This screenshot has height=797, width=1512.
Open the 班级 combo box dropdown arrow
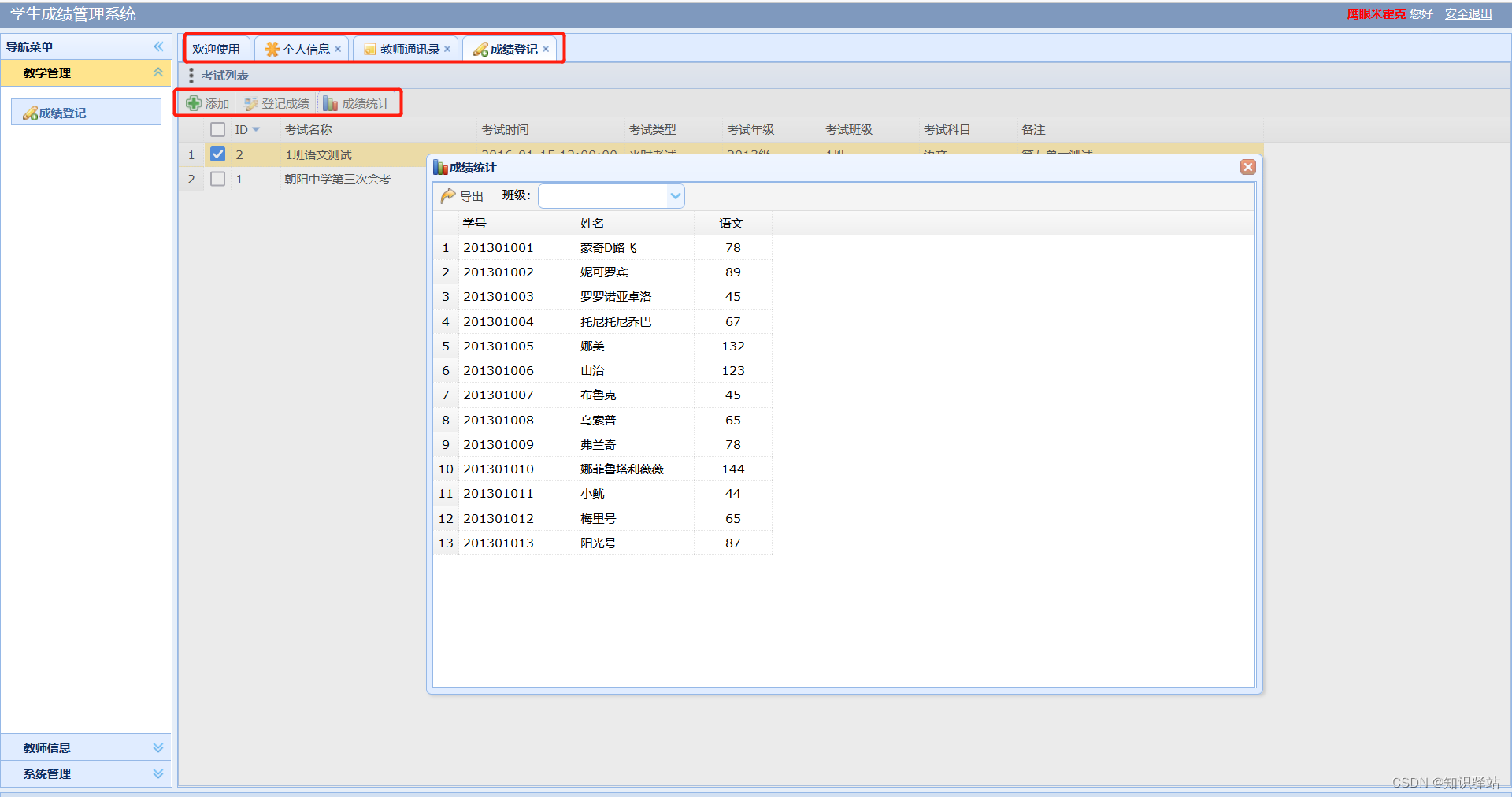(x=675, y=196)
